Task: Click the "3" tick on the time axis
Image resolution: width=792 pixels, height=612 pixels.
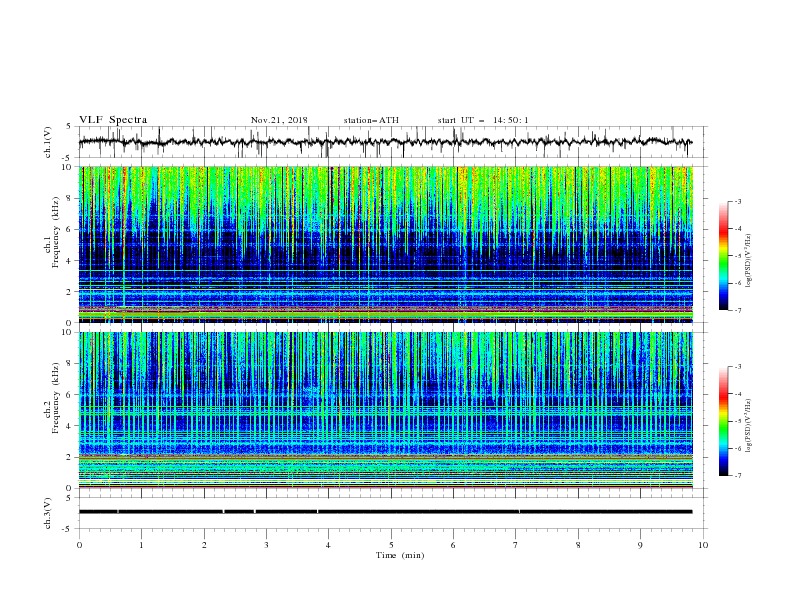Action: [266, 545]
